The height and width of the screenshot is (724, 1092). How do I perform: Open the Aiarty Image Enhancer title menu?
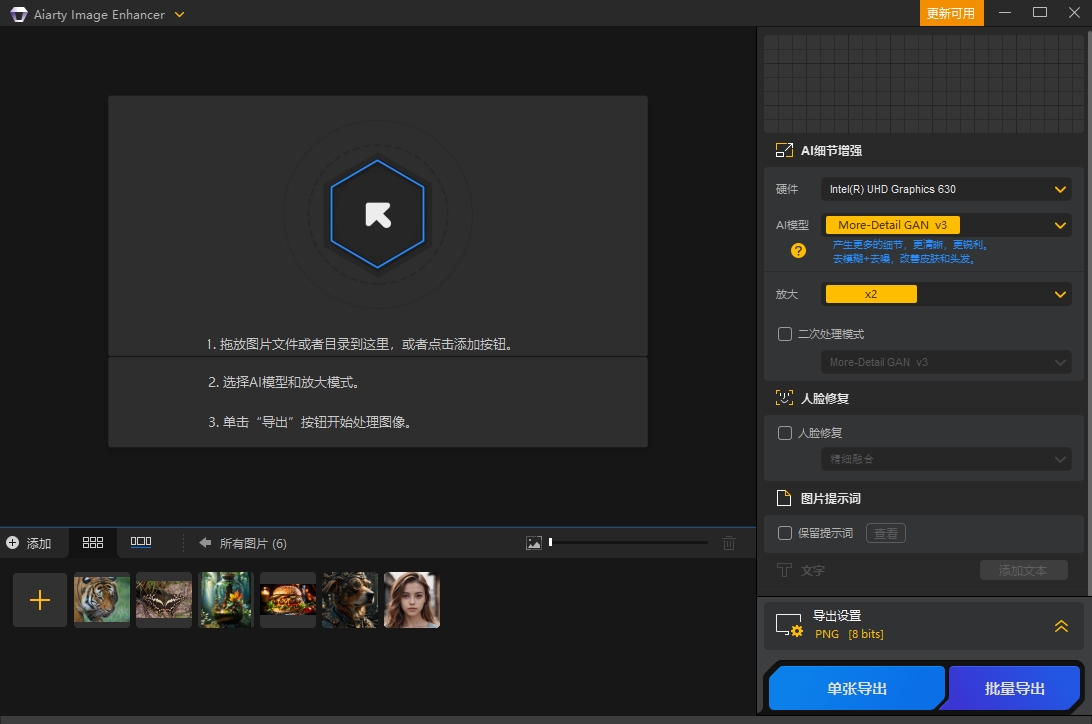click(x=179, y=15)
